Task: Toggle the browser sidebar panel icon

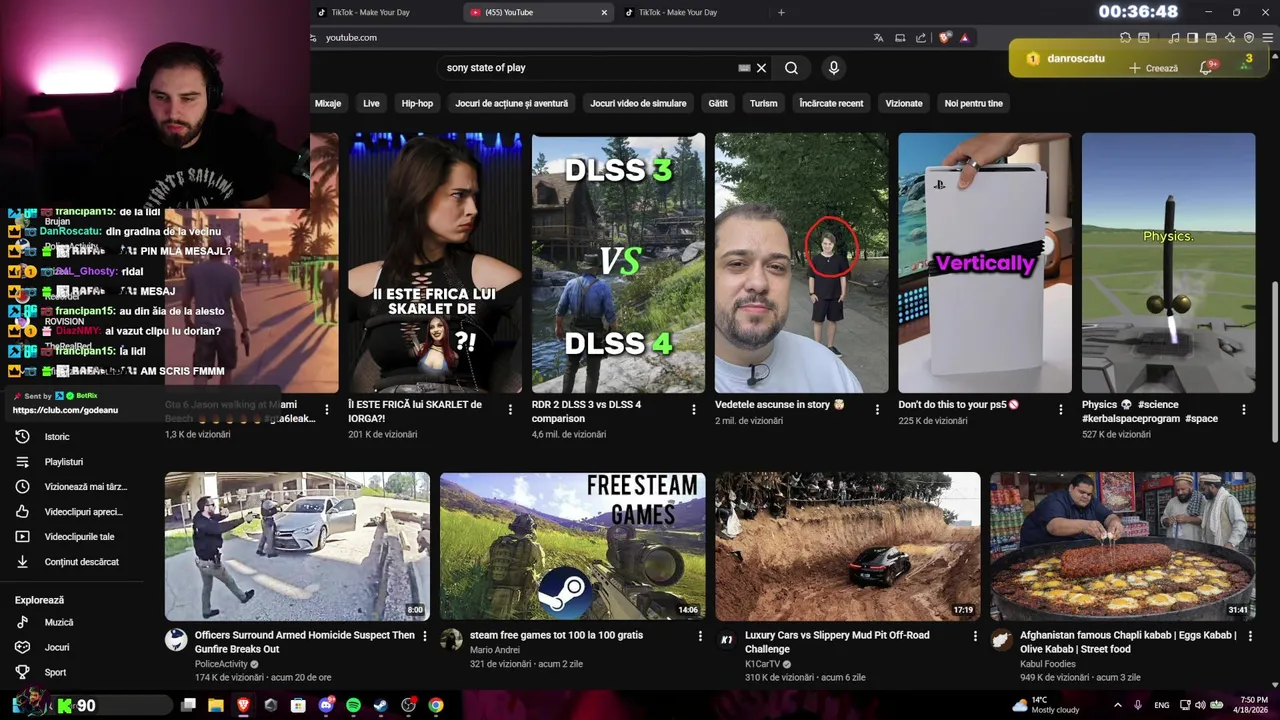Action: tap(1192, 38)
